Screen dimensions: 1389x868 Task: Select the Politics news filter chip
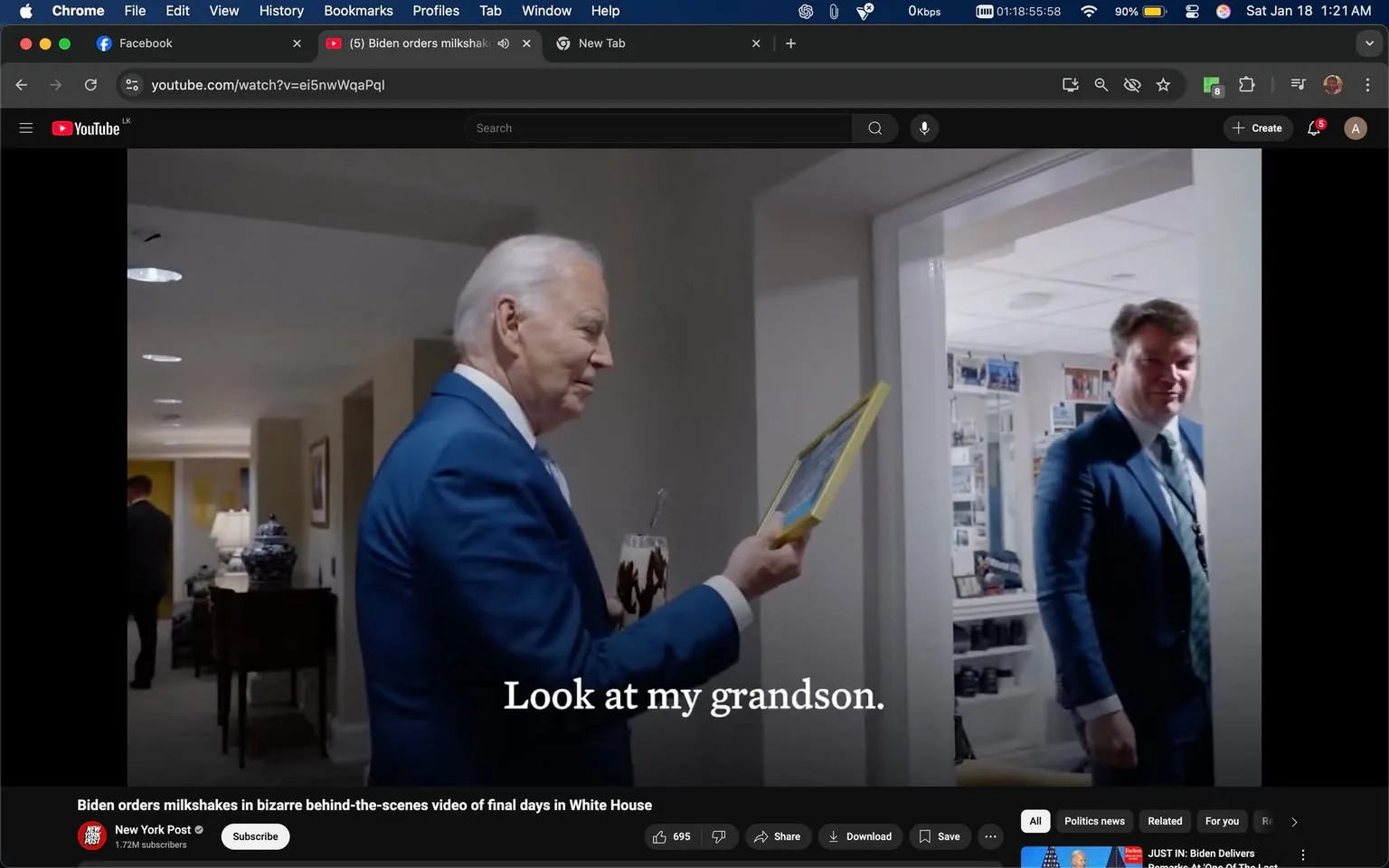pyautogui.click(x=1093, y=821)
